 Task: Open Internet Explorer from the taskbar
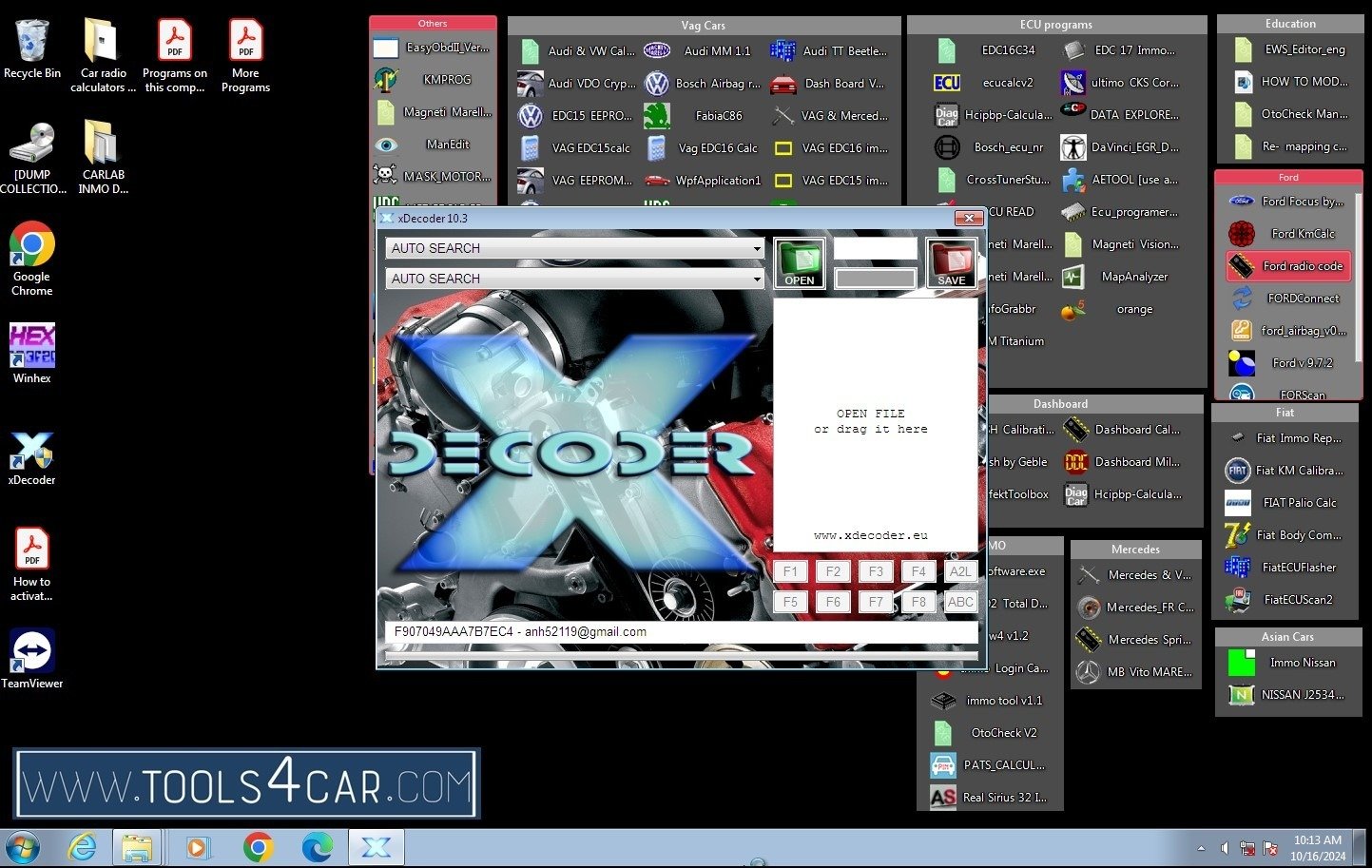[83, 846]
